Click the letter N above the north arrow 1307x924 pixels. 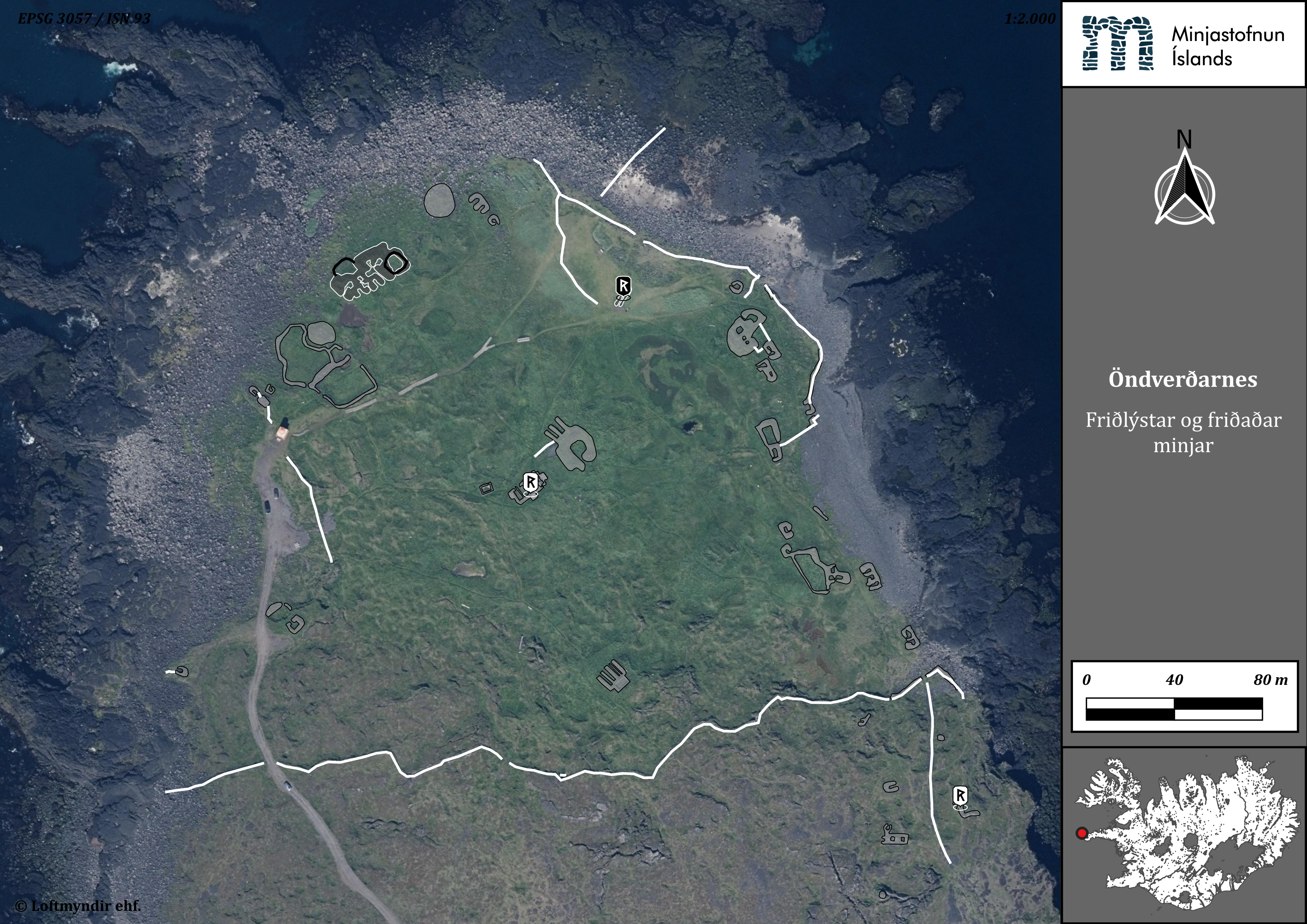1184,139
